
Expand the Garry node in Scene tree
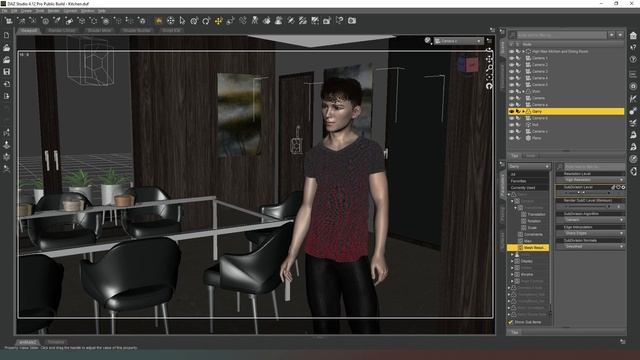click(524, 111)
